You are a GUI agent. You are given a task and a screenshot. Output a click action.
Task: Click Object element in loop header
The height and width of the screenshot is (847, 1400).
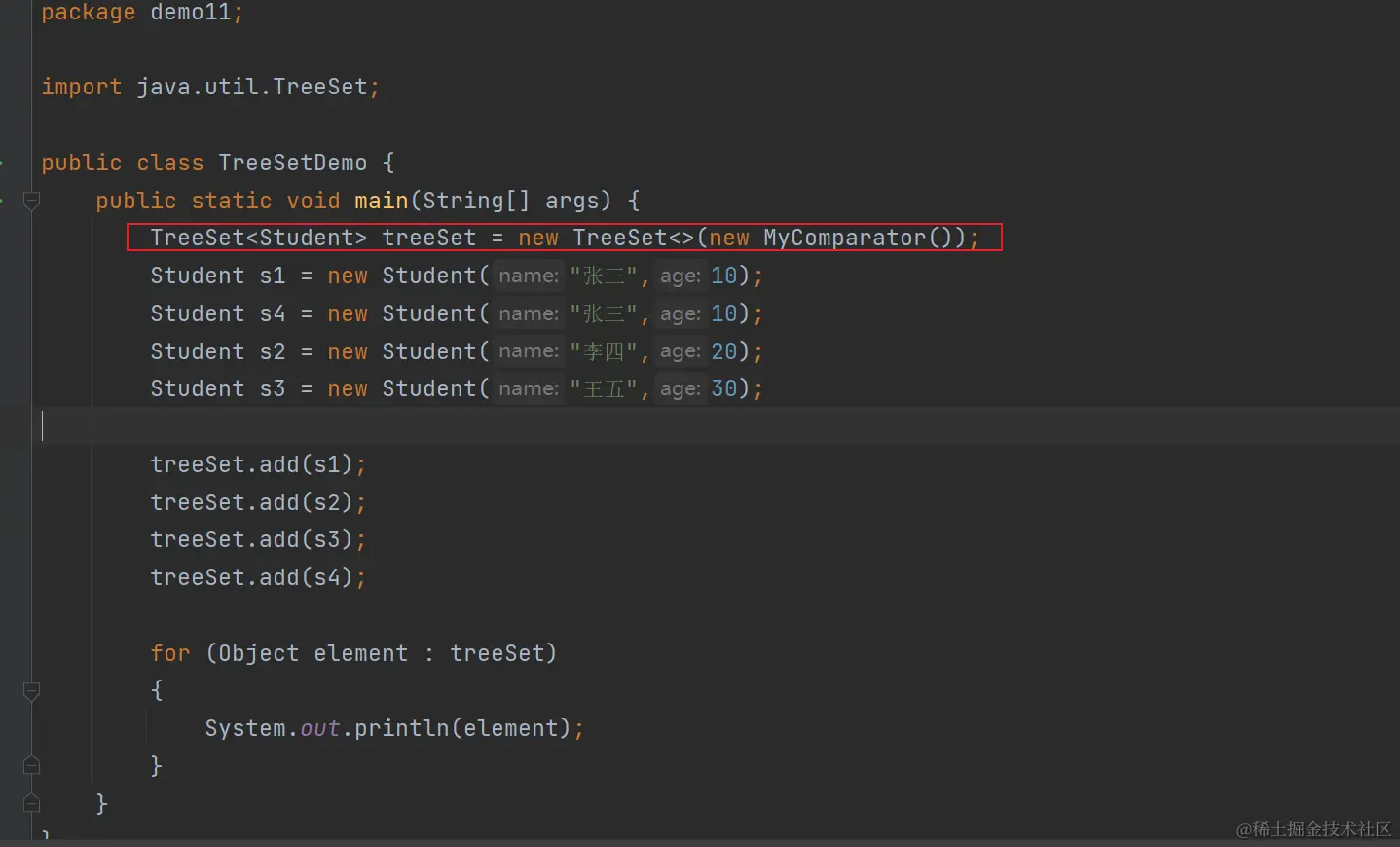313,653
